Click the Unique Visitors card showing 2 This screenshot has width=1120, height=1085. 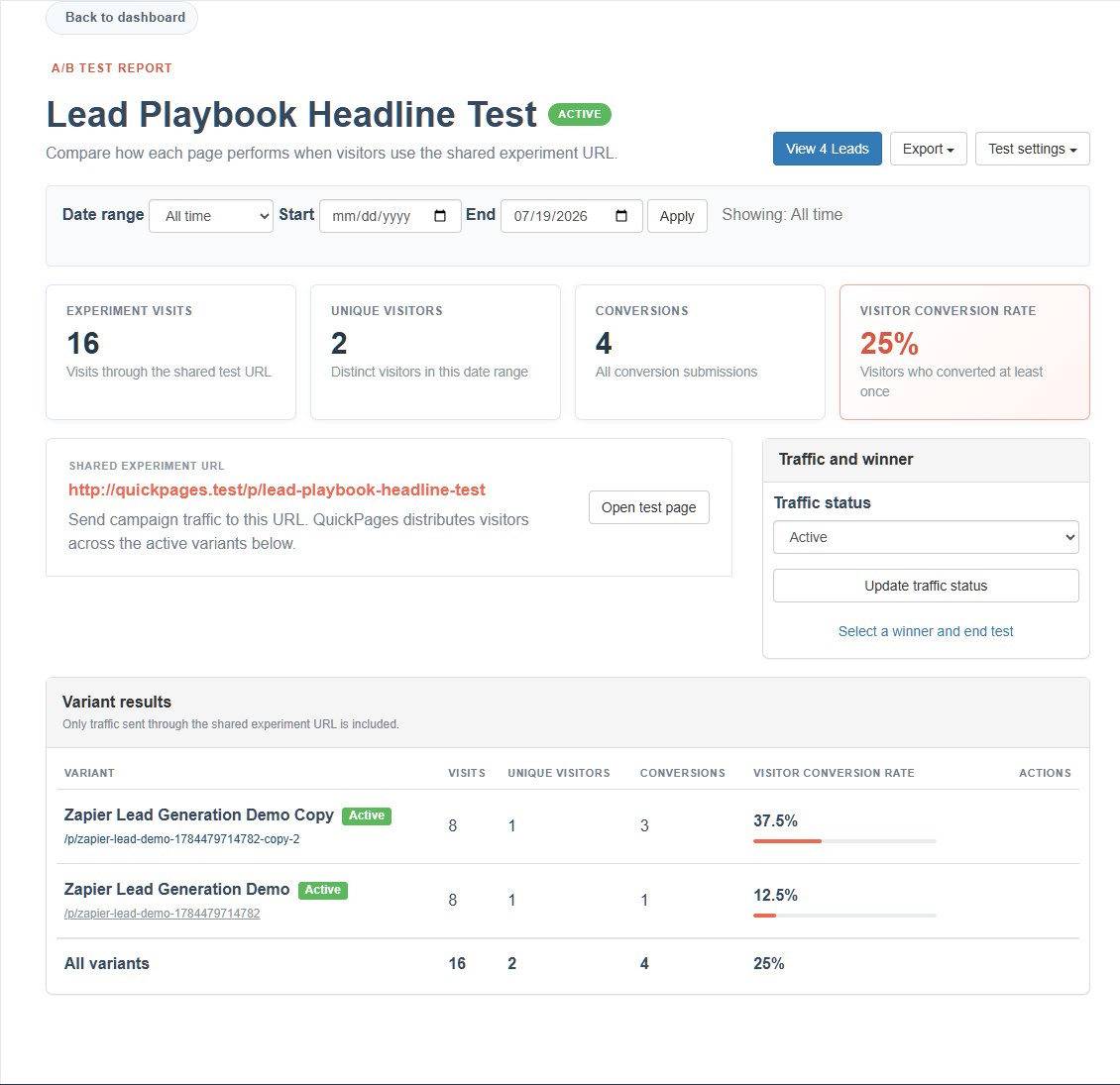[435, 352]
